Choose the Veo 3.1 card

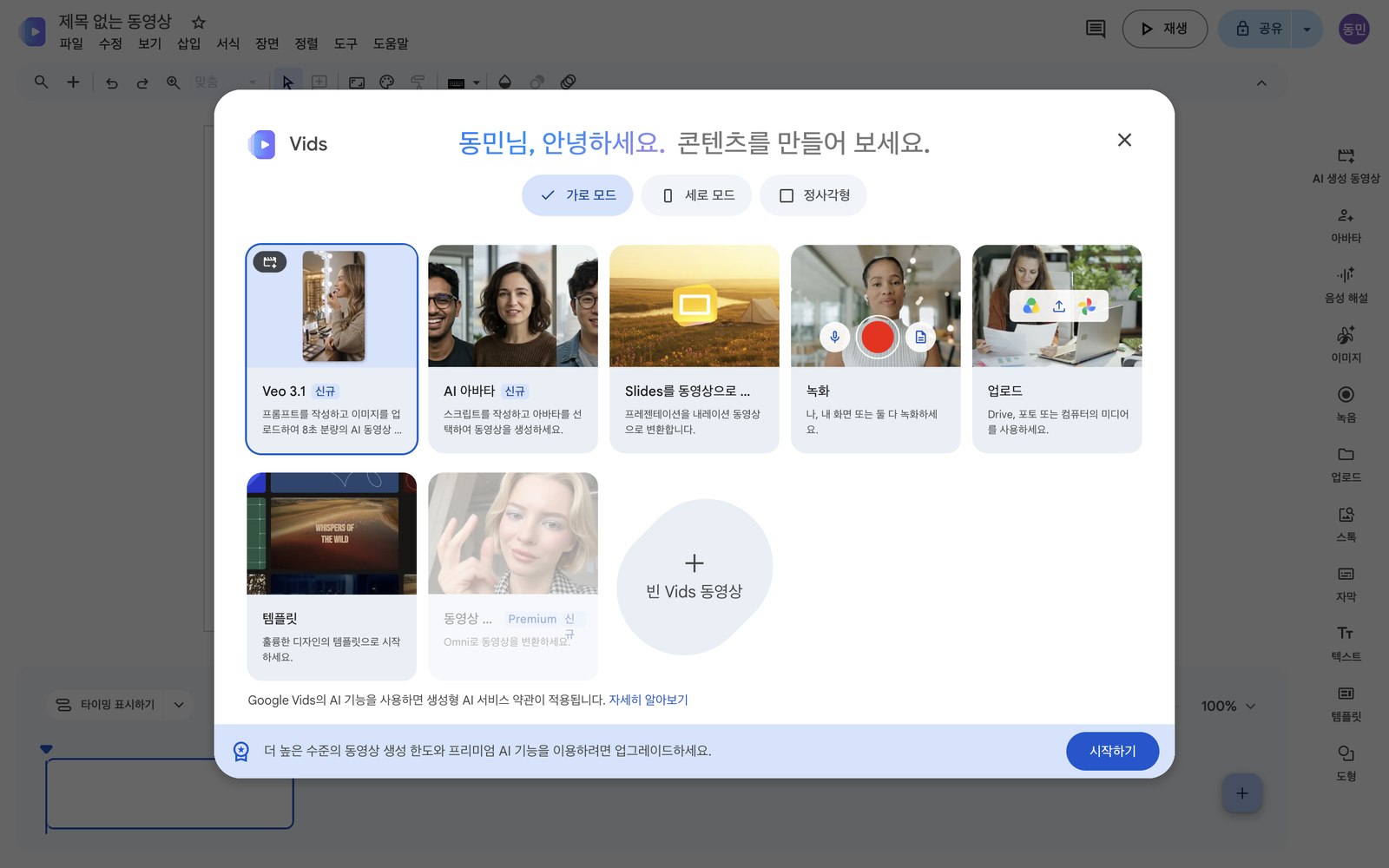pos(332,349)
